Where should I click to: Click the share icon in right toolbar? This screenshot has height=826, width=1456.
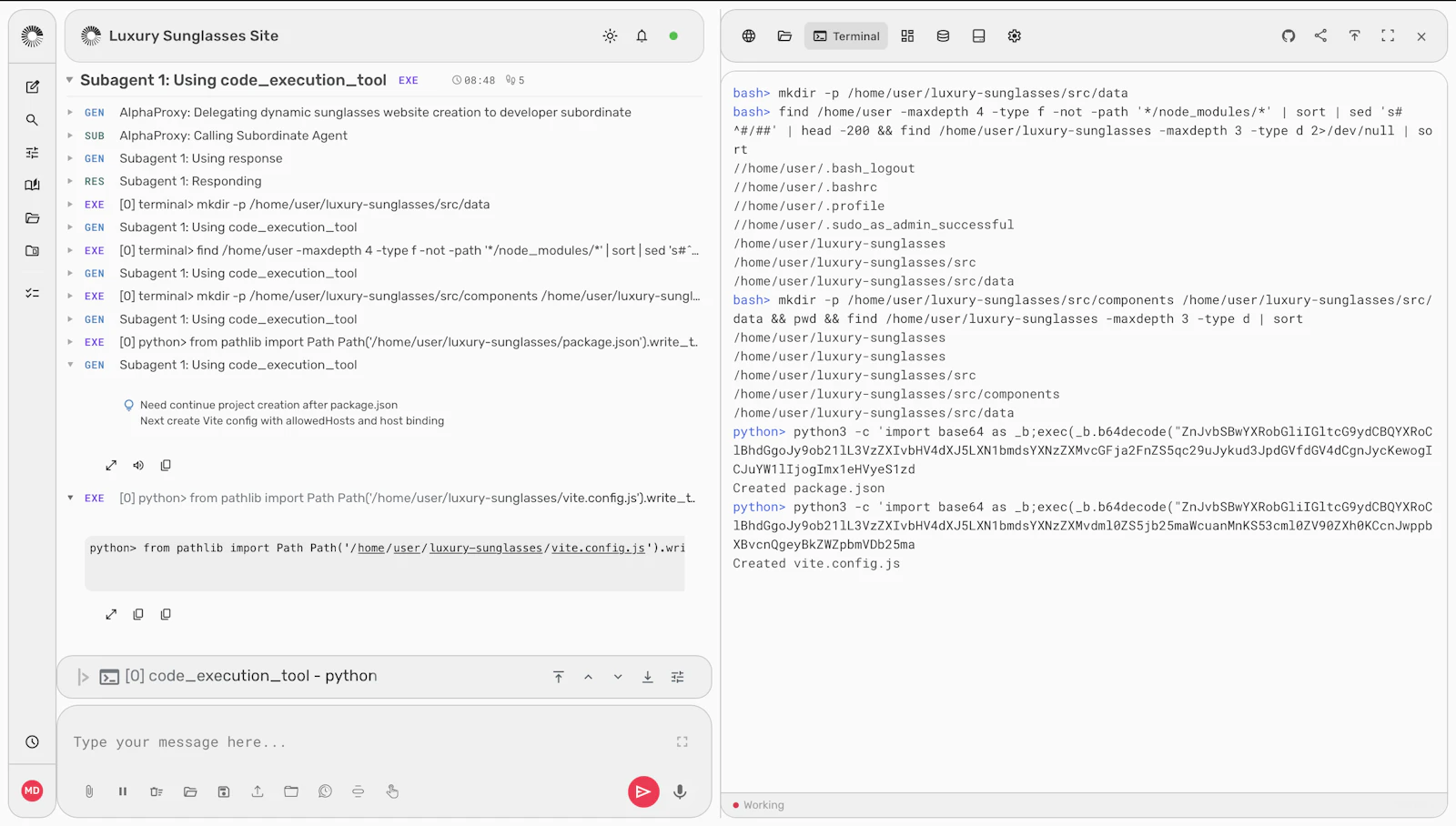click(x=1320, y=35)
